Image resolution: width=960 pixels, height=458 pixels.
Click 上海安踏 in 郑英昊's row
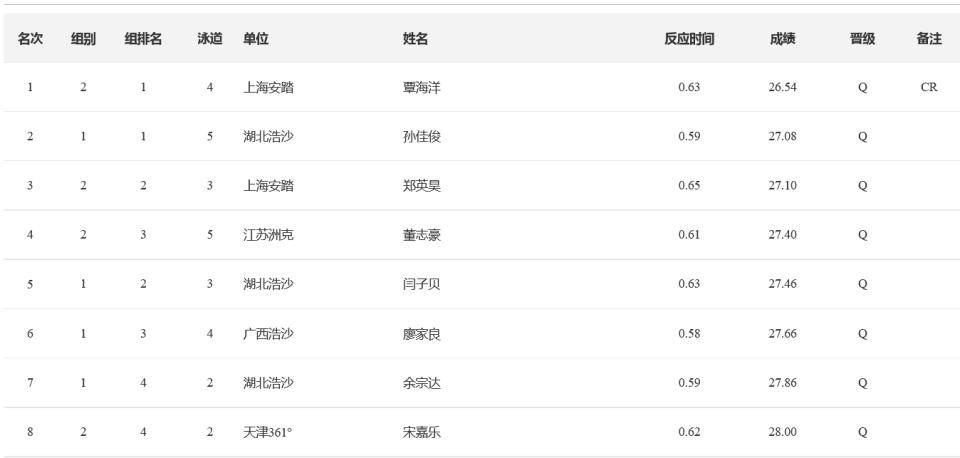coord(268,186)
